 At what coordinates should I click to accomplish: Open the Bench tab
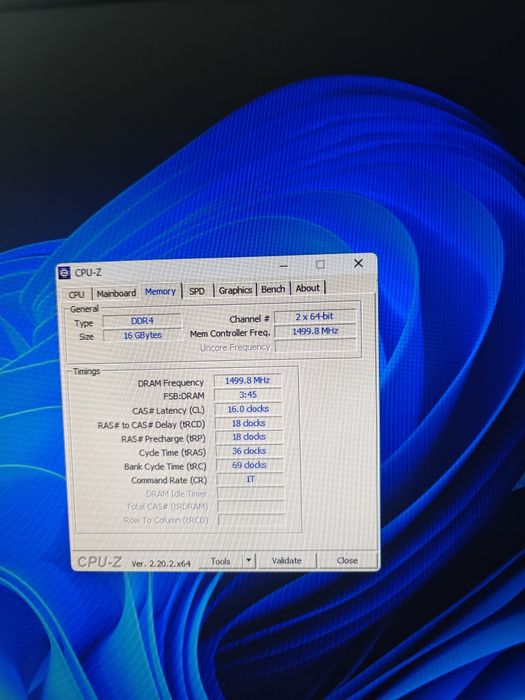(273, 289)
